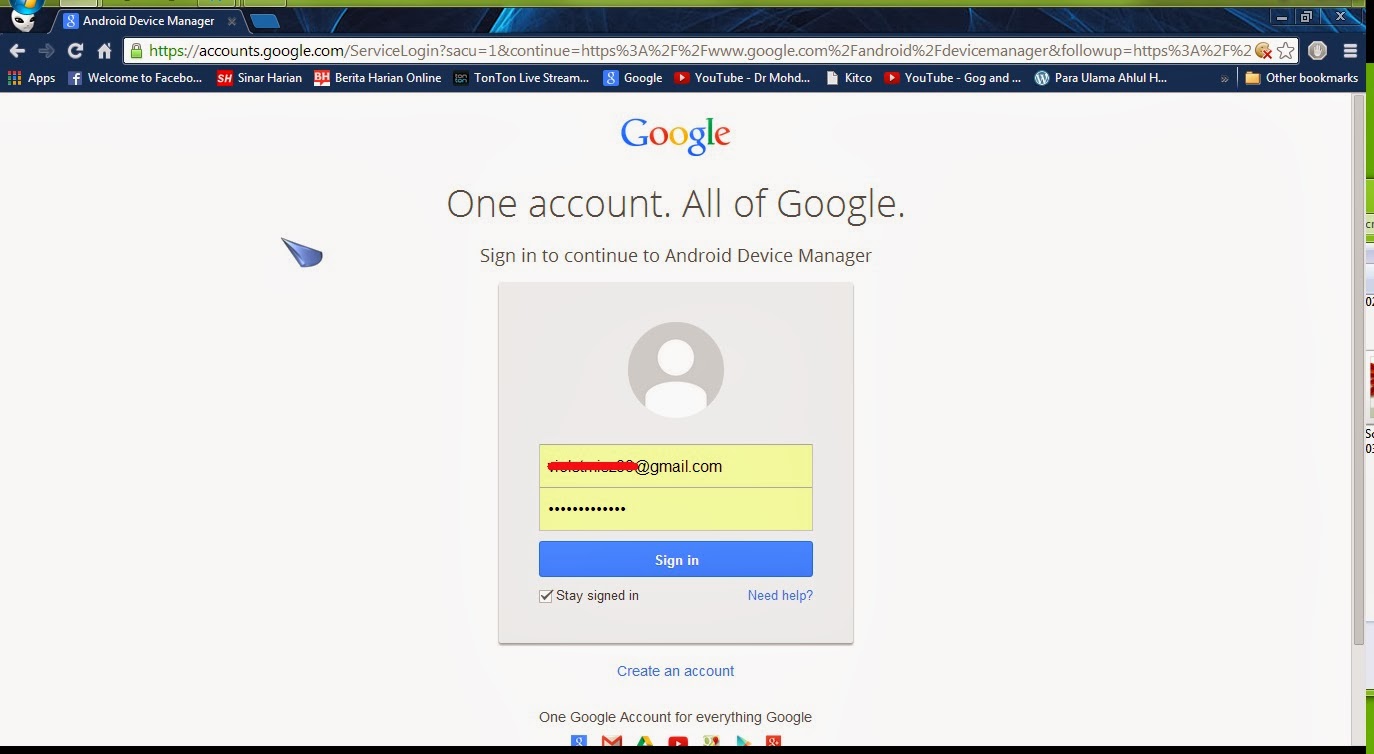The height and width of the screenshot is (754, 1374).
Task: Click the YouTube icon at page bottom
Action: (x=678, y=742)
